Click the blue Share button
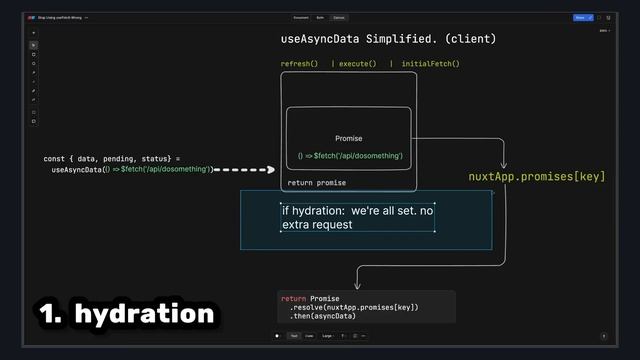This screenshot has height=360, width=640. pos(583,18)
